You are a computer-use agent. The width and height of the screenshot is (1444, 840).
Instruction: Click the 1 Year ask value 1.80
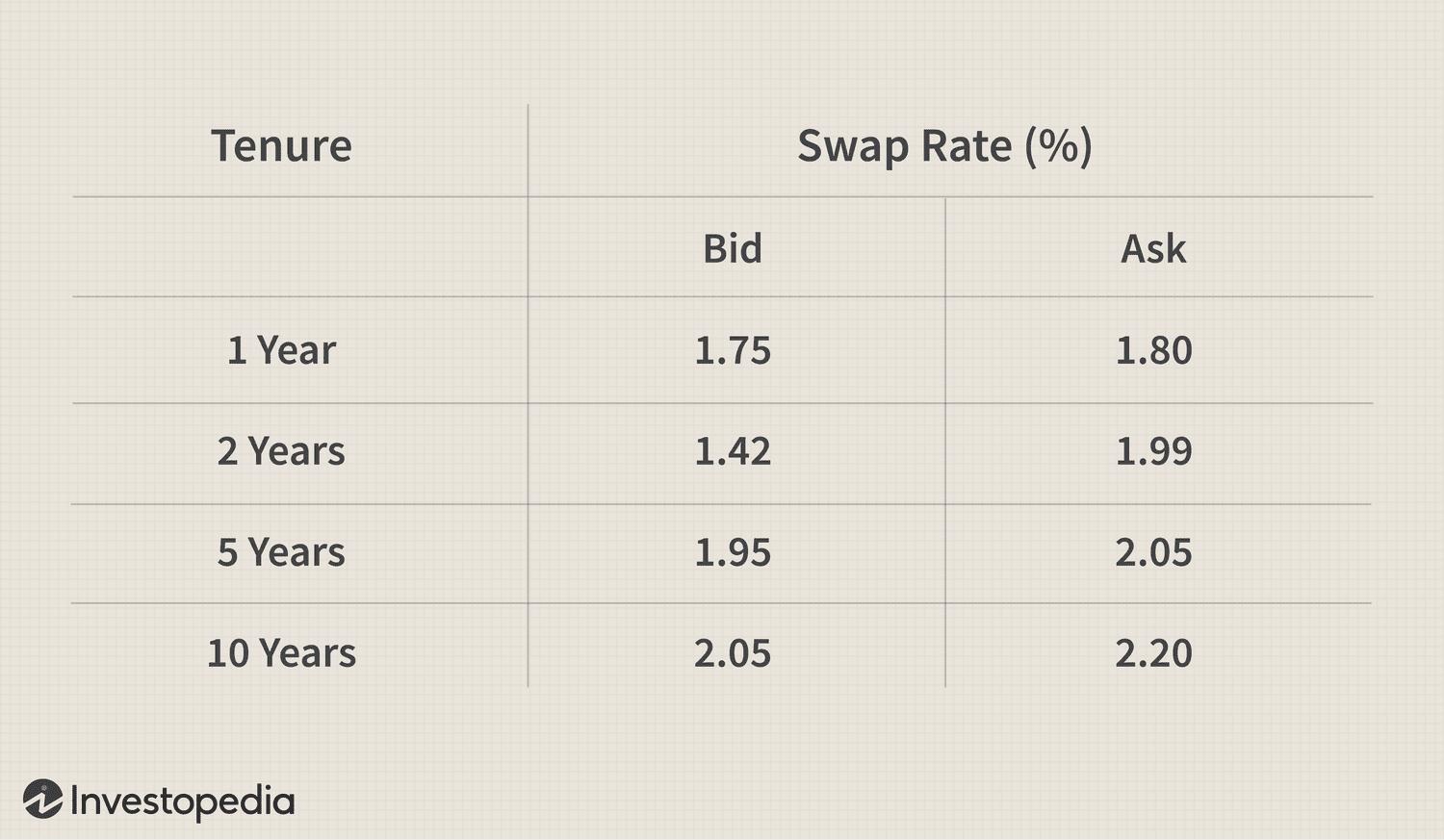point(1153,350)
